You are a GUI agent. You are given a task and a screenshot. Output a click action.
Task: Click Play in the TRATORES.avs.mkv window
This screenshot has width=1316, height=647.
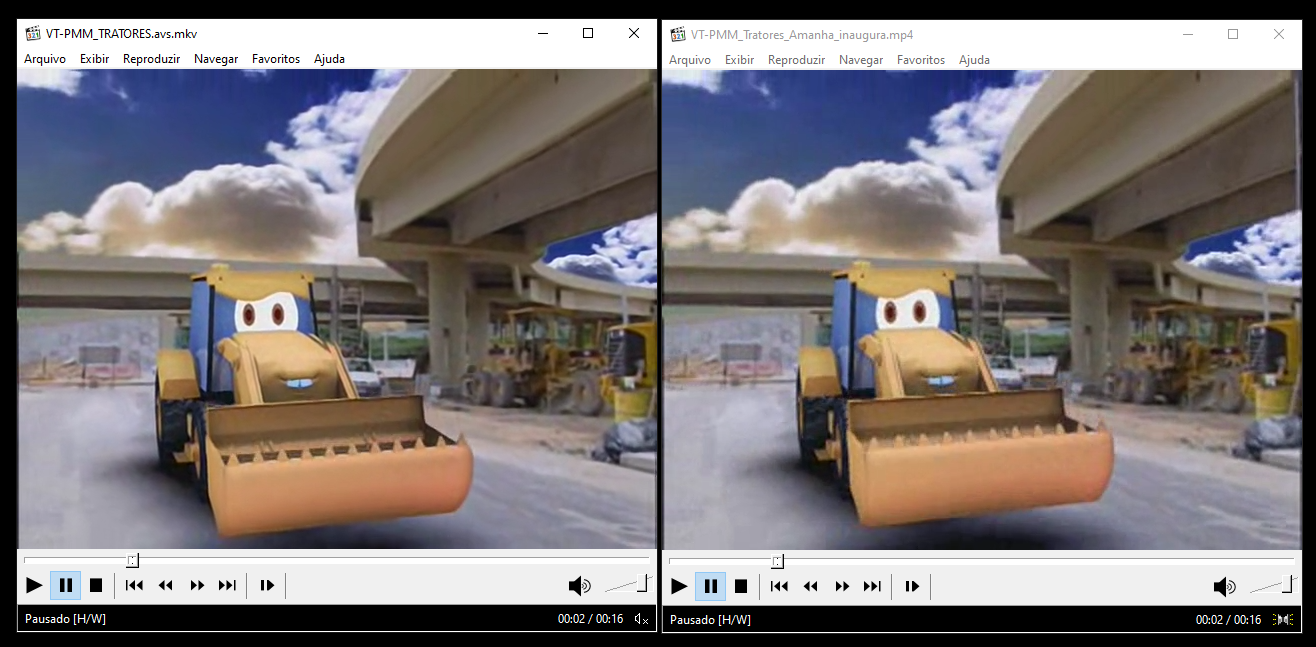click(34, 585)
